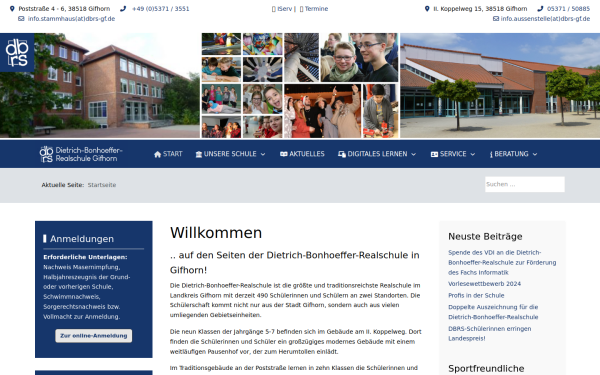Open the Doppelte Auszeichnung article link
The height and width of the screenshot is (375, 600).
(x=493, y=312)
